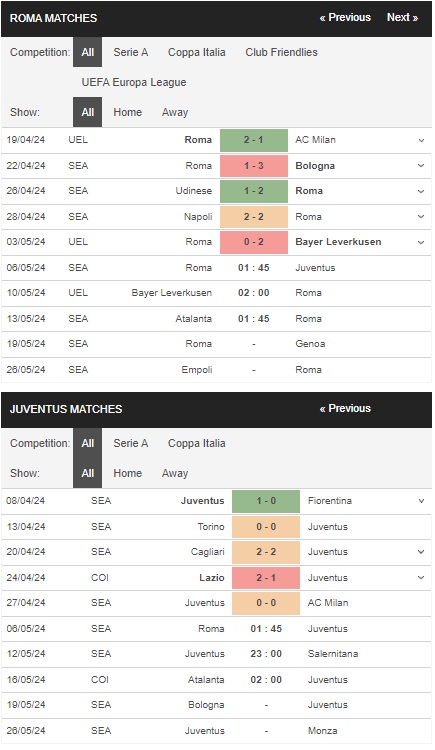
Task: Expand the Roma vs Bayer Leverkusen row
Action: pos(421,242)
